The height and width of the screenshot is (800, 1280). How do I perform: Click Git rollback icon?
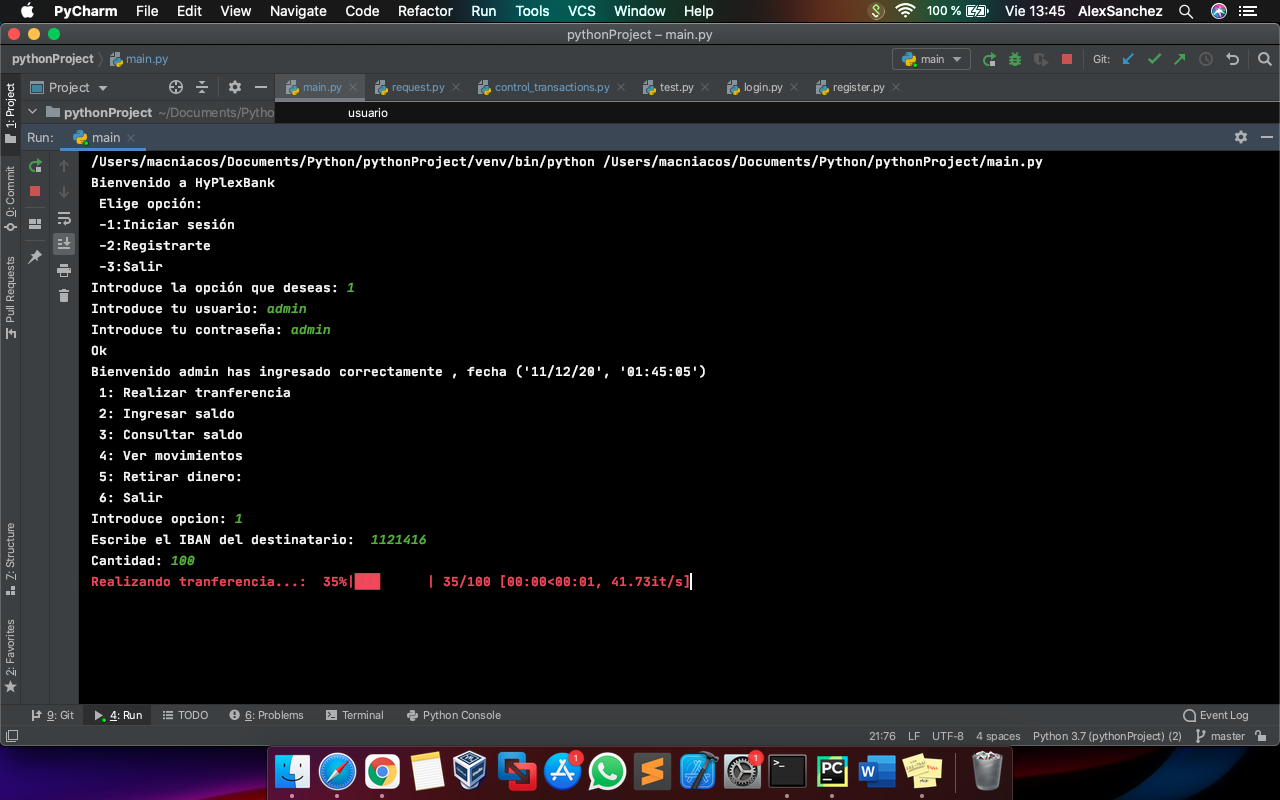pyautogui.click(x=1232, y=59)
